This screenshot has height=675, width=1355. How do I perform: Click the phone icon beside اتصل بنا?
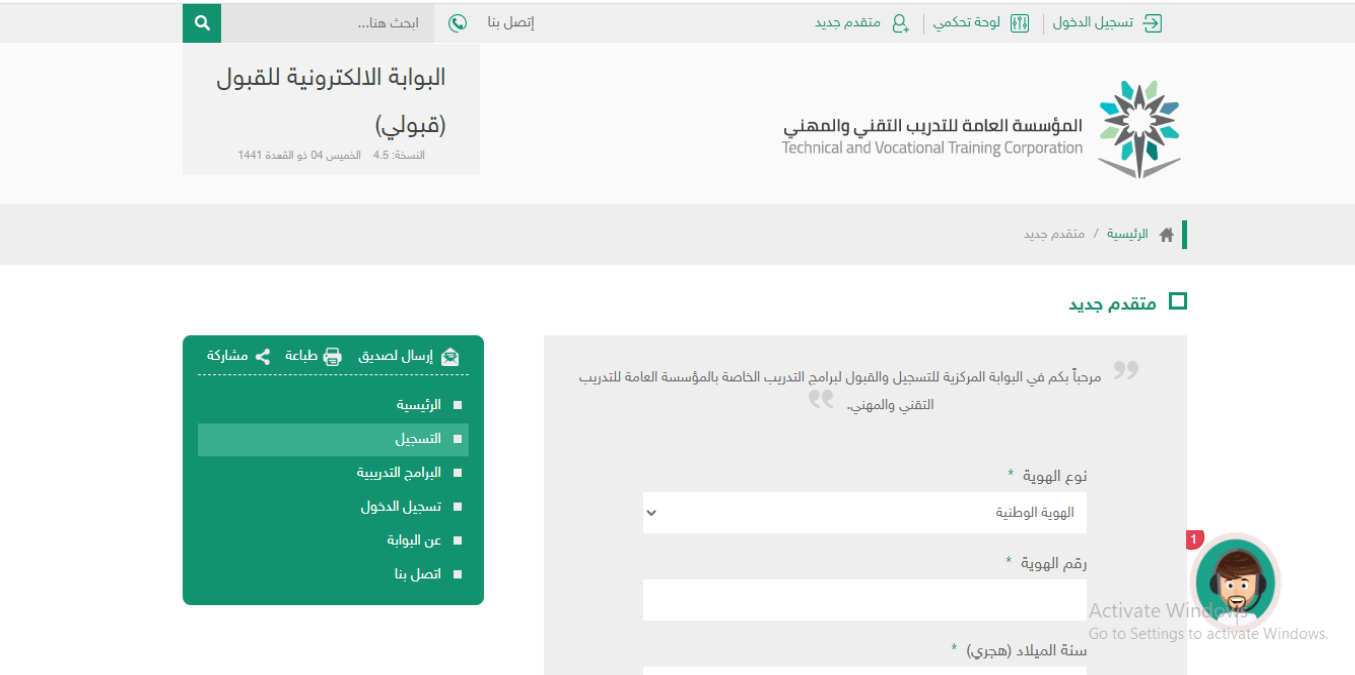pos(458,23)
